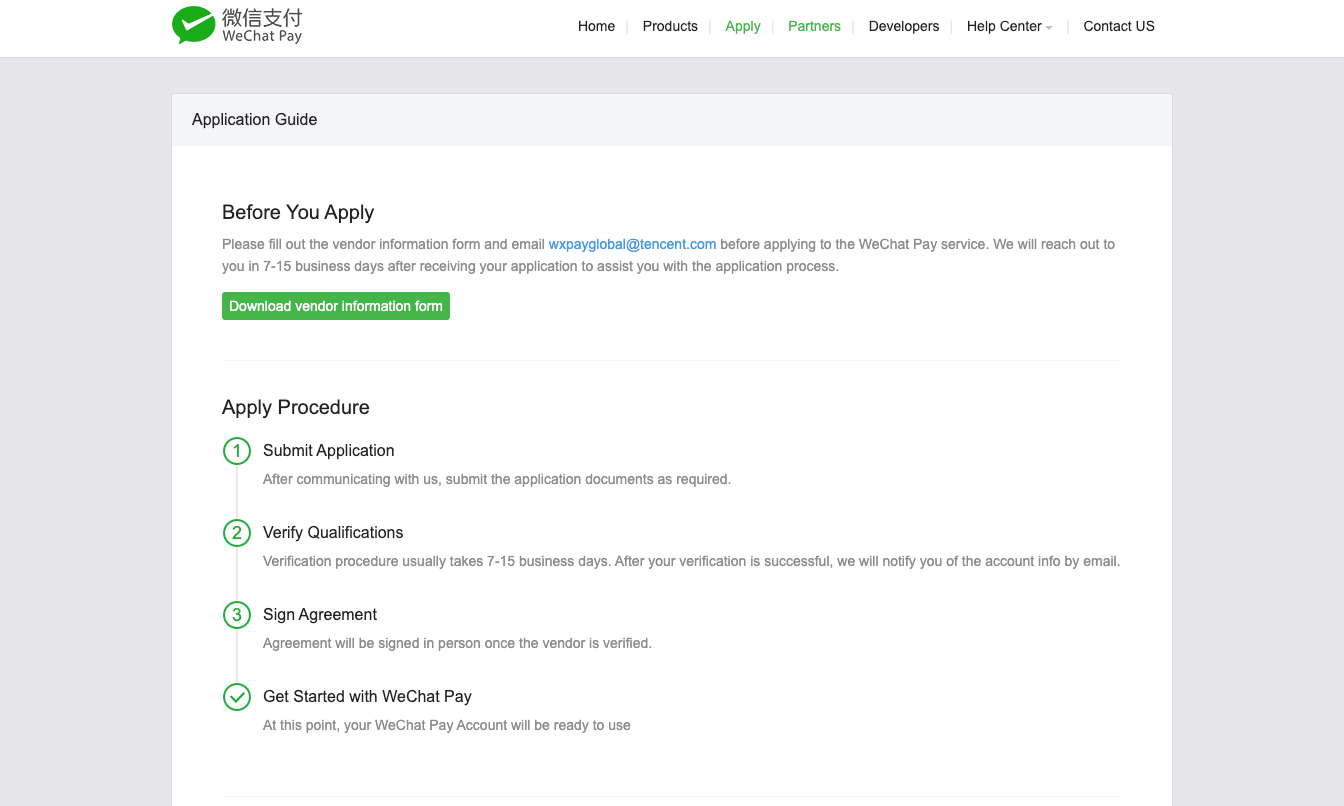Screen dimensions: 1344x806
Task: Open the Help Center menu
Action: 1003,27
